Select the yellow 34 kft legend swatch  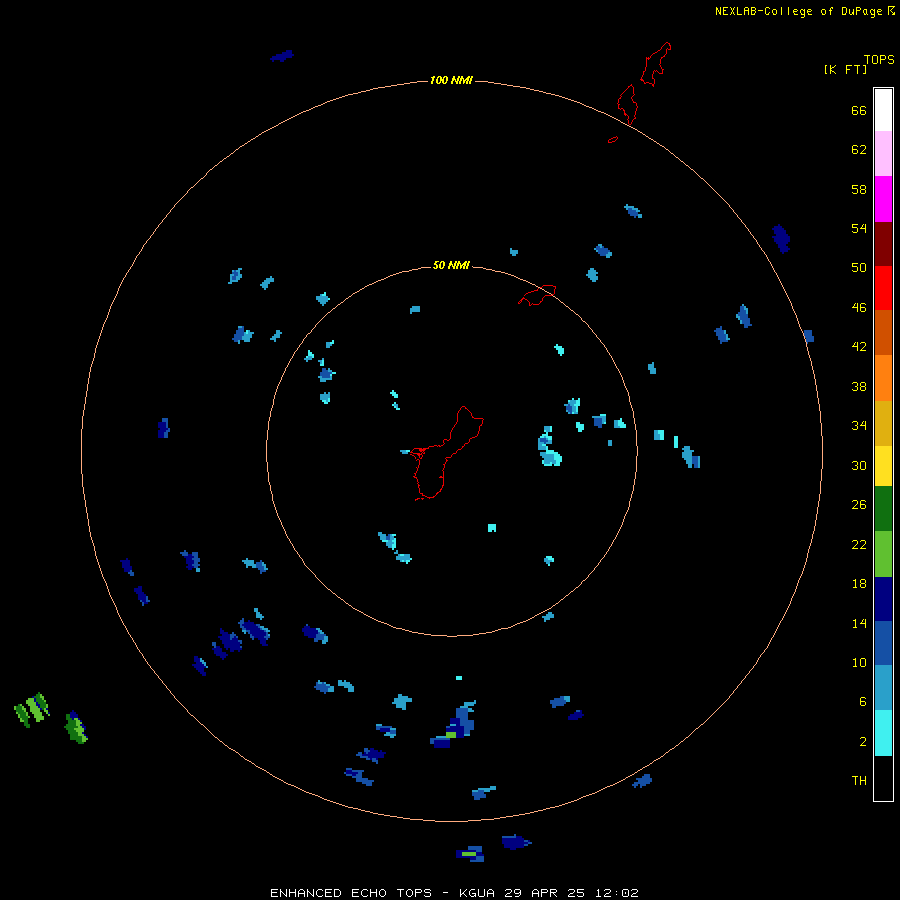[883, 466]
